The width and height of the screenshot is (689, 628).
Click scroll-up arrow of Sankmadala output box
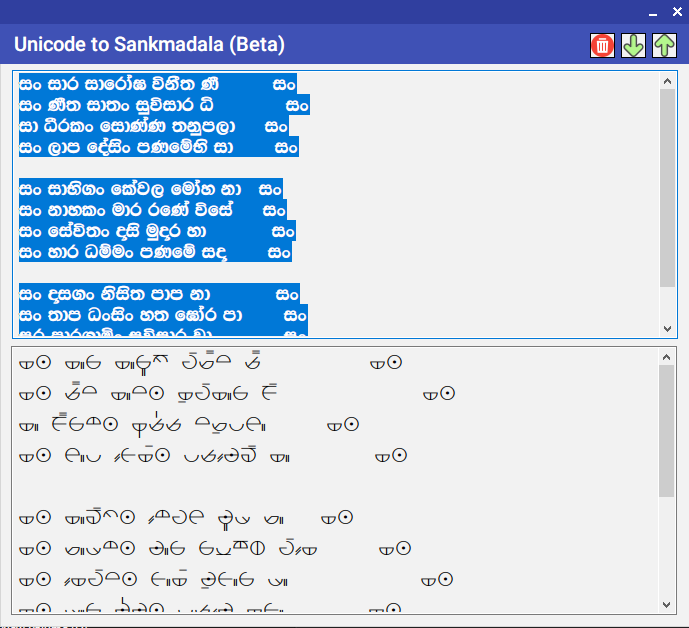pyautogui.click(x=667, y=357)
